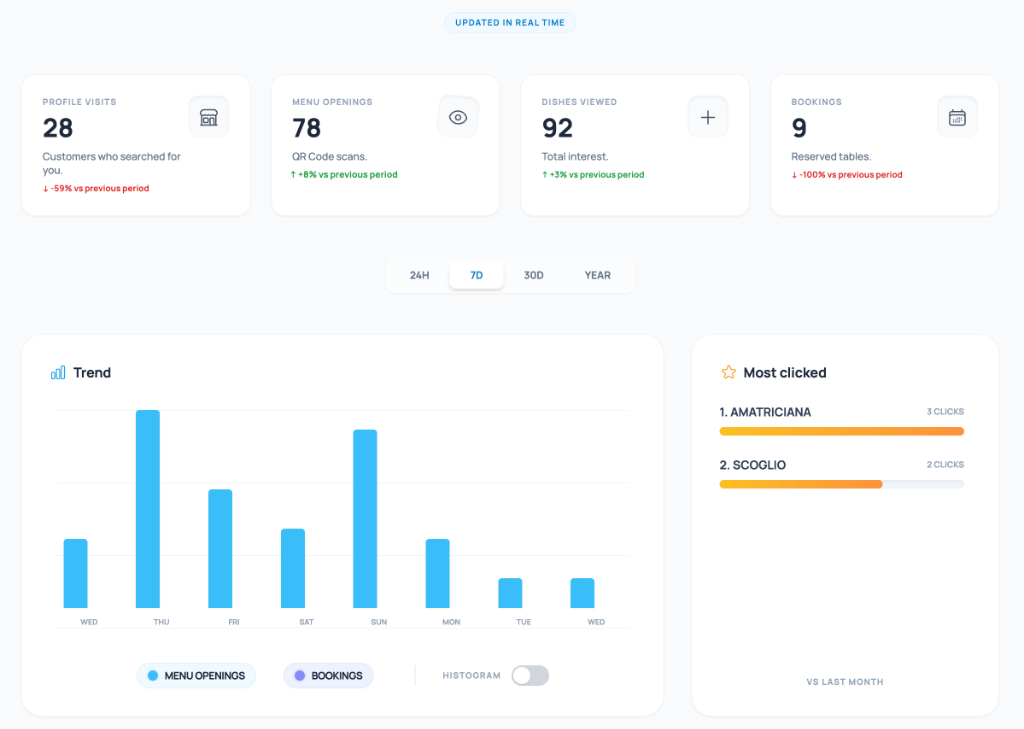Switch to the 24H time range
This screenshot has width=1024, height=729.
point(418,274)
